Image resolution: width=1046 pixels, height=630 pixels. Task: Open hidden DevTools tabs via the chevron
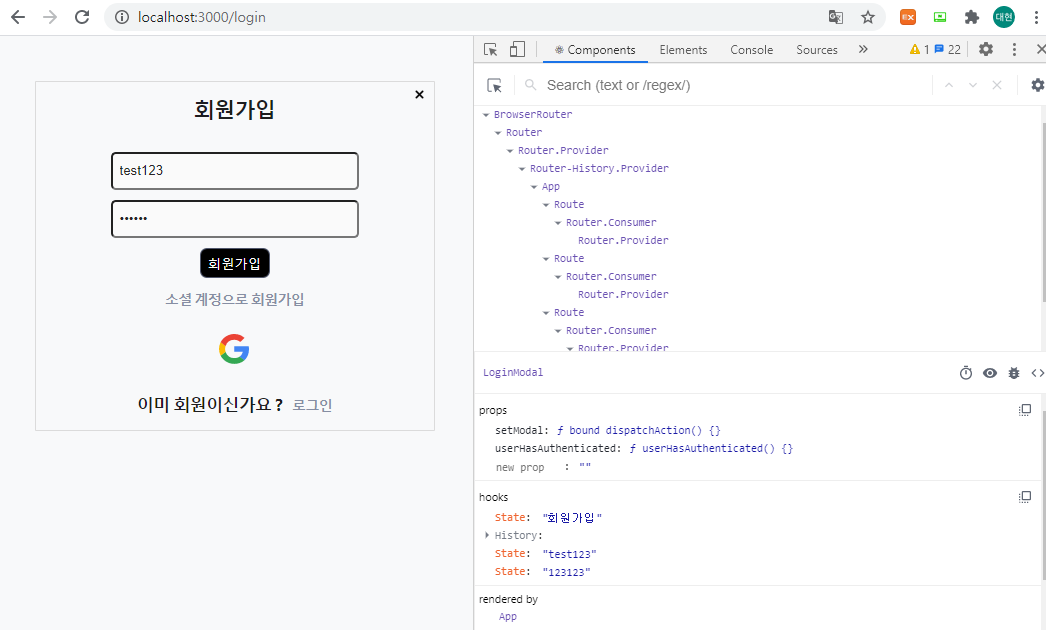click(863, 48)
